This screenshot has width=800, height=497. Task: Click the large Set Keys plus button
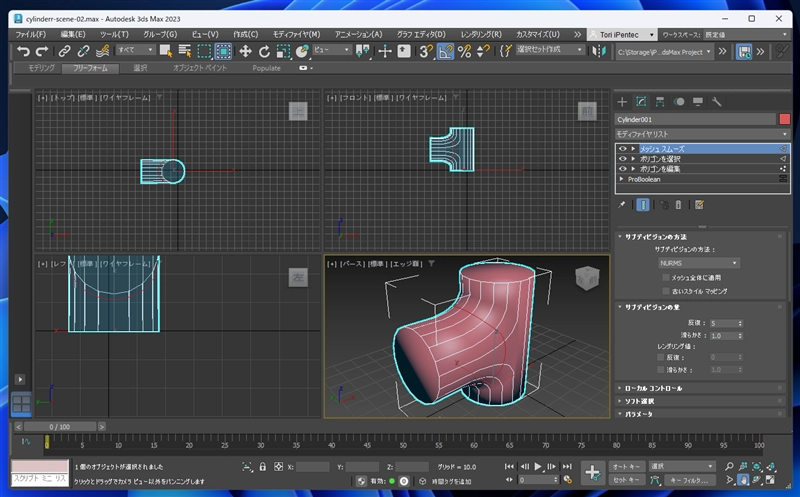(x=592, y=473)
